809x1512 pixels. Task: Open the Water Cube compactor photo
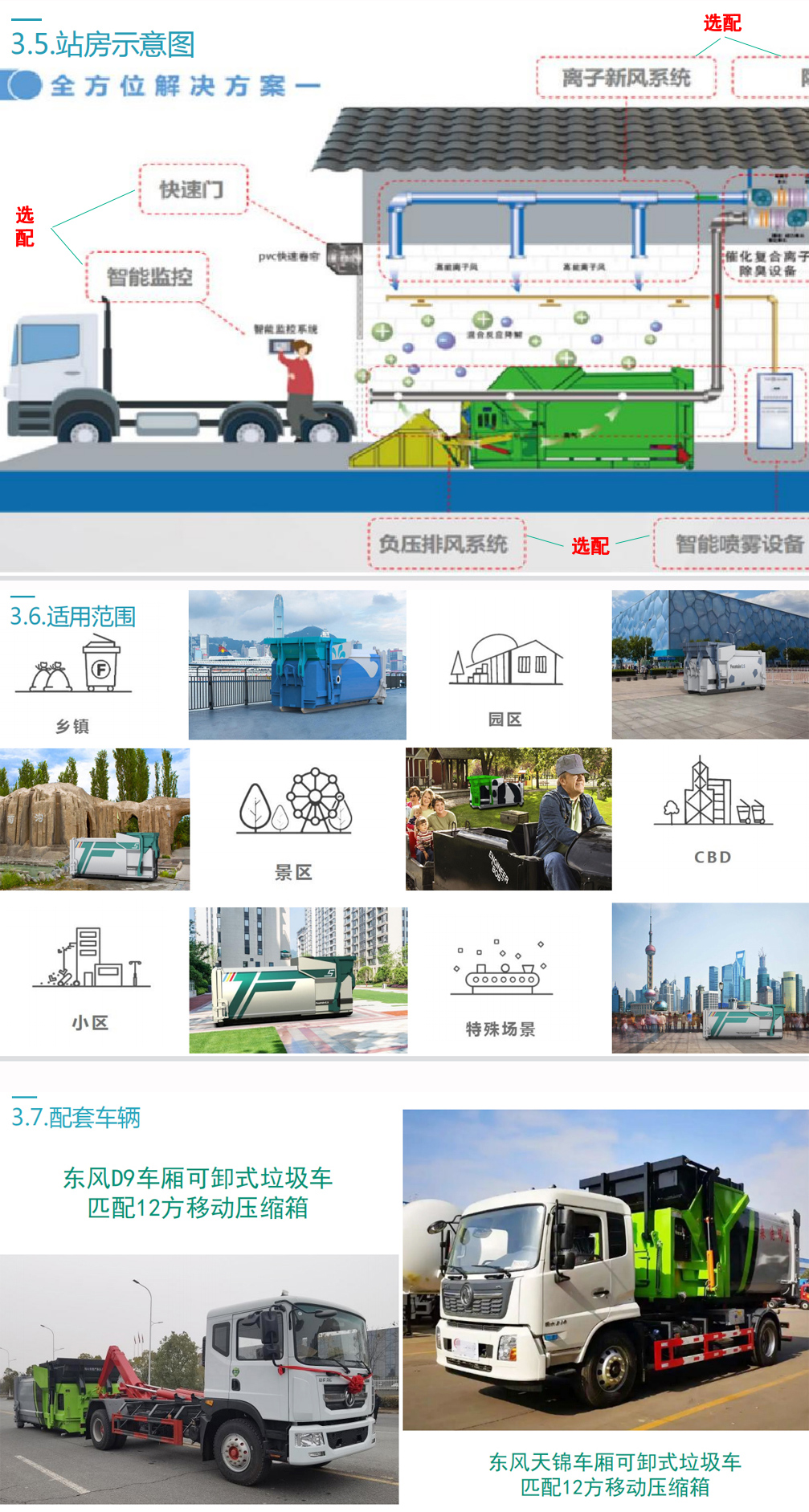click(x=710, y=665)
